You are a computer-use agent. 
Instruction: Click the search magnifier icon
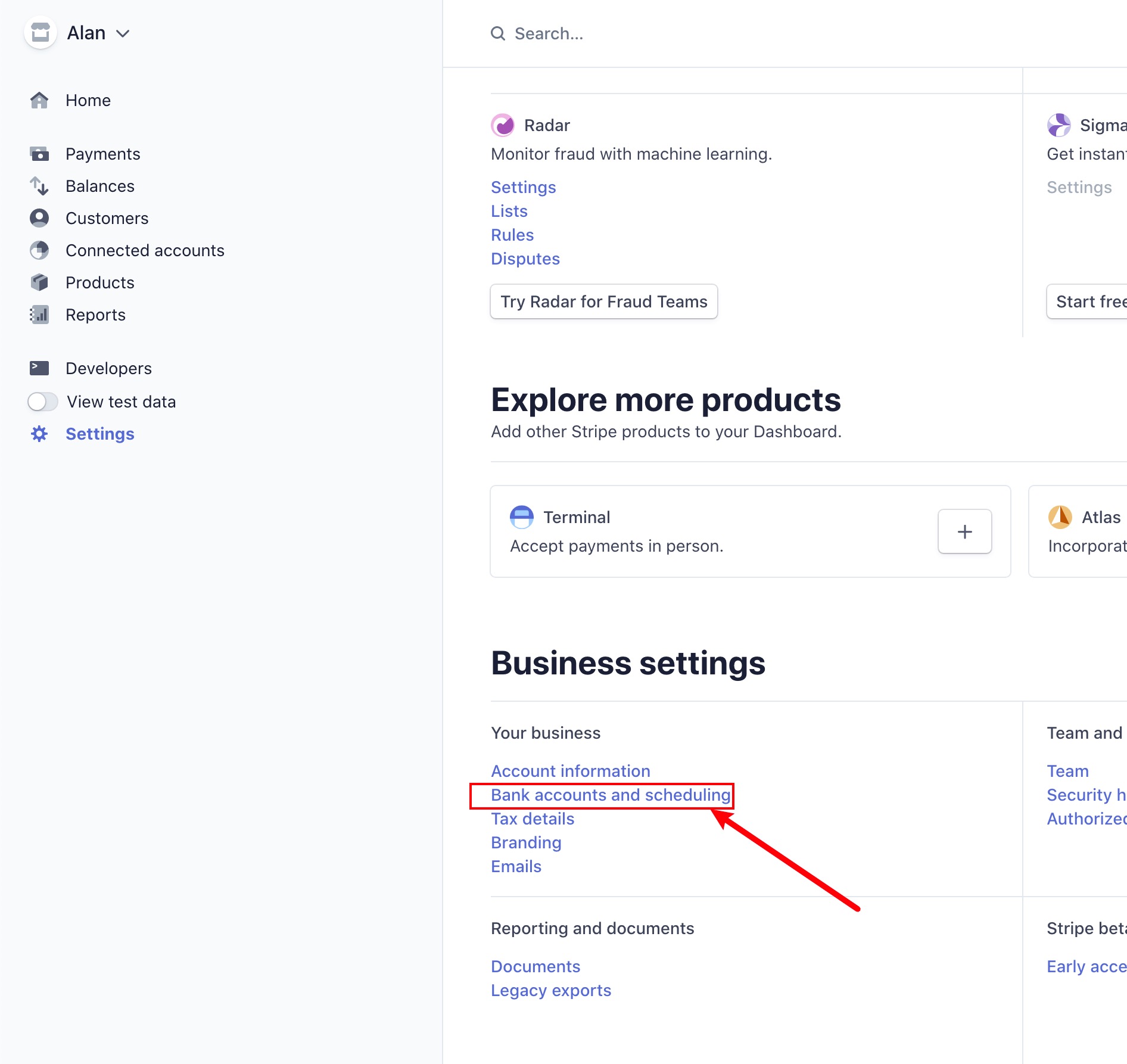click(x=498, y=33)
